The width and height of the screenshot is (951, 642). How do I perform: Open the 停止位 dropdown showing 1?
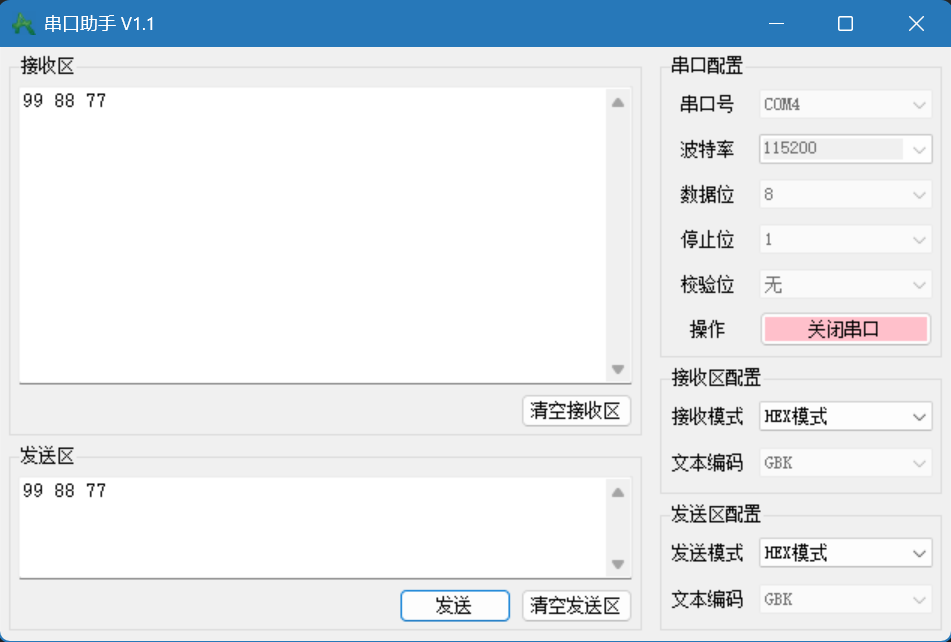click(845, 239)
